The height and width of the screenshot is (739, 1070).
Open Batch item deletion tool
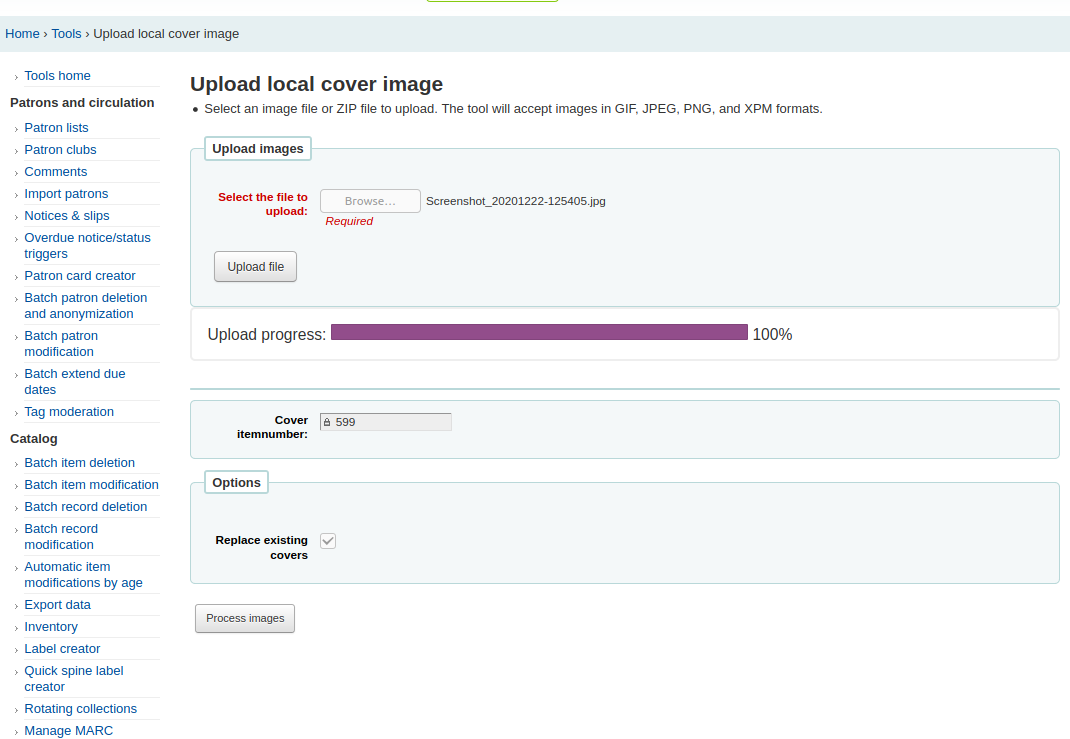[x=79, y=463]
